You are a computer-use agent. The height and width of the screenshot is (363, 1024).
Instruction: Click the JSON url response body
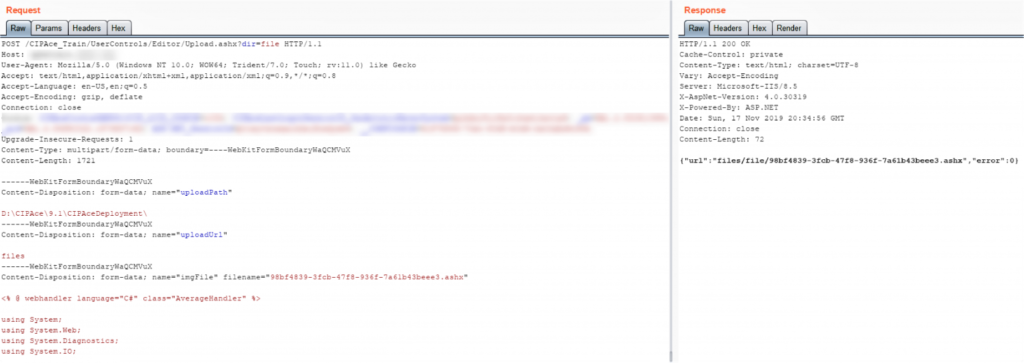(849, 161)
